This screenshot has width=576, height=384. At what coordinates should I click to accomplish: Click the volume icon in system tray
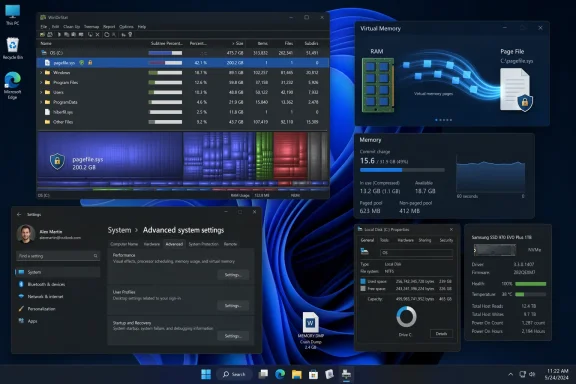[x=532, y=374]
